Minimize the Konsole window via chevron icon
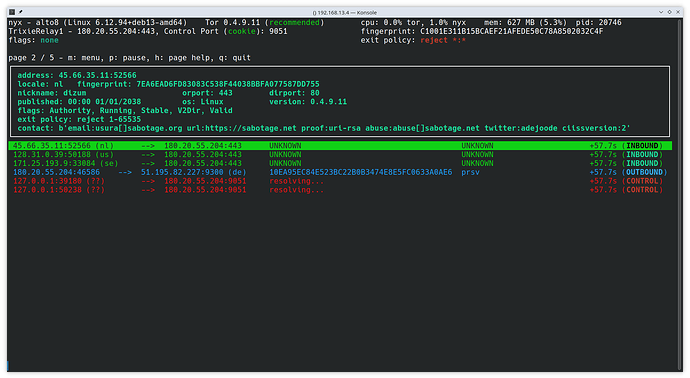Screen dimensions: 690x378 click(x=661, y=12)
